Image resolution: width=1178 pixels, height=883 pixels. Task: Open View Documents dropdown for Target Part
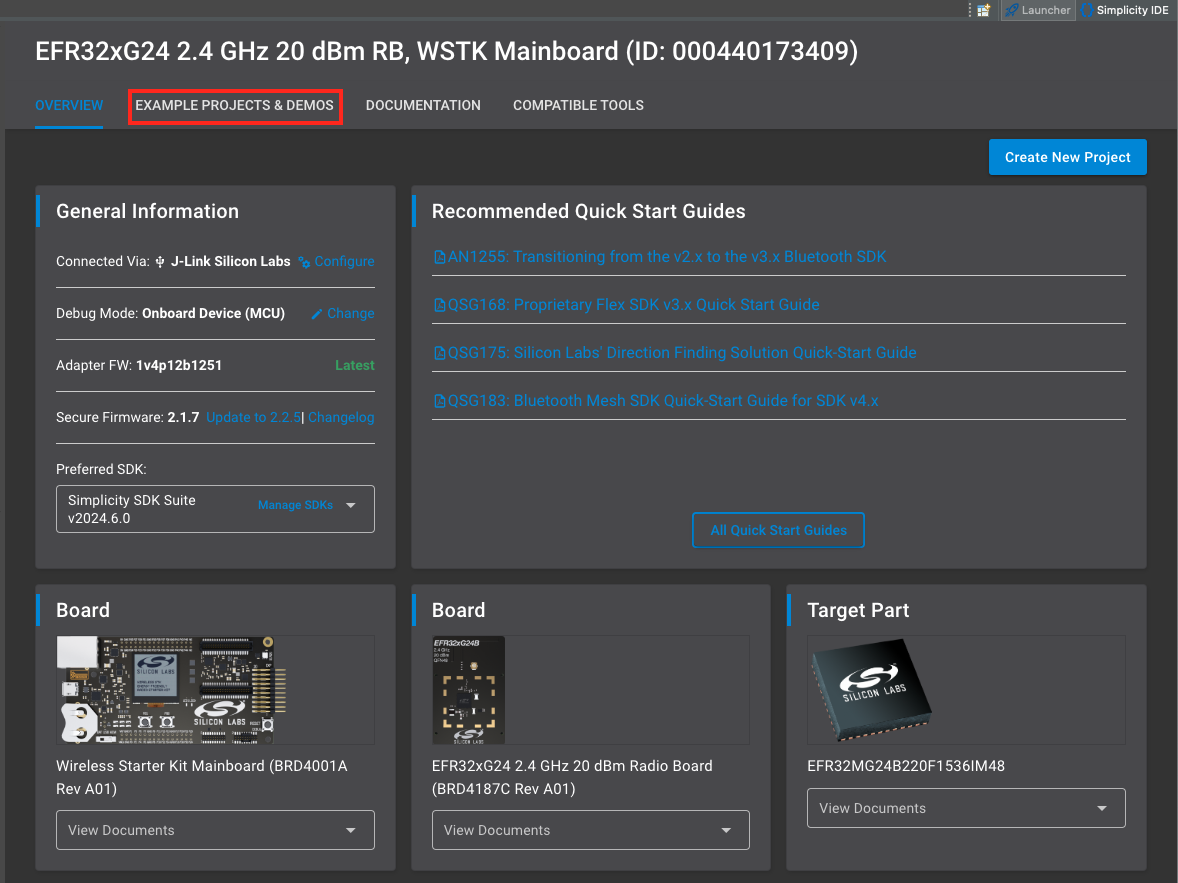click(965, 808)
